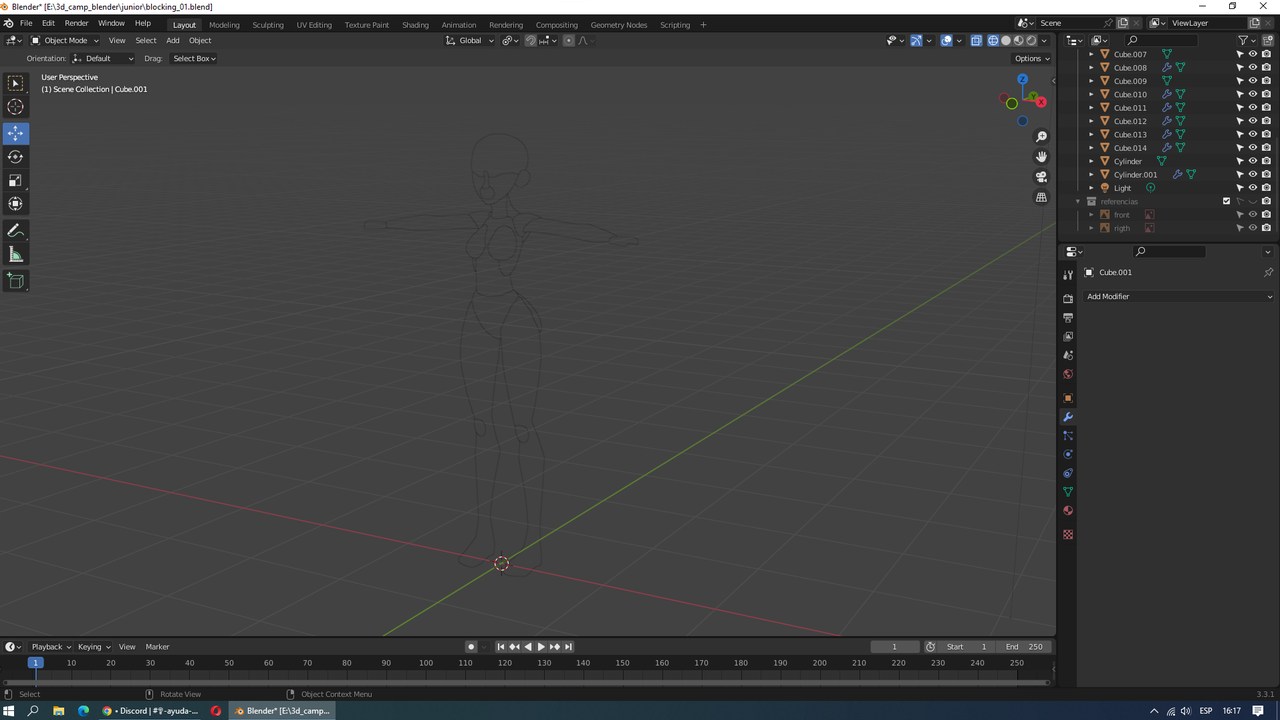
Task: Open the Render menu
Action: [76, 23]
